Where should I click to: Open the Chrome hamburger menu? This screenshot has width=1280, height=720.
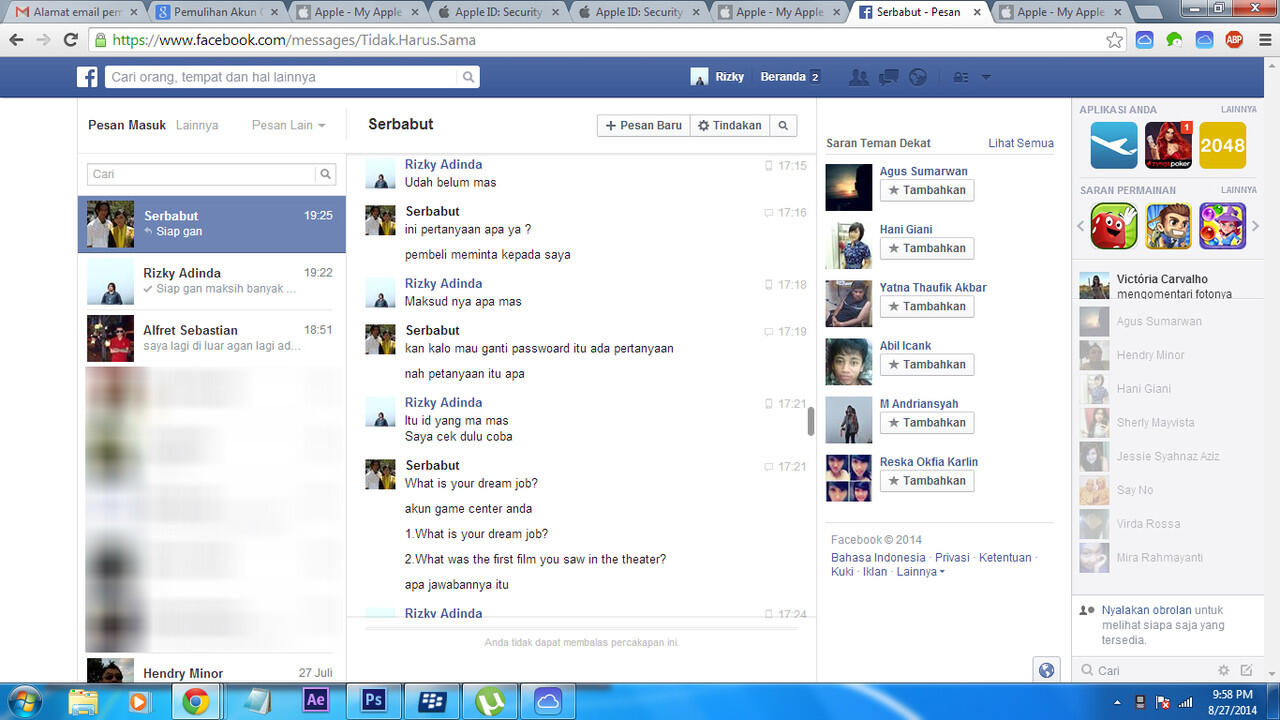coord(1263,40)
